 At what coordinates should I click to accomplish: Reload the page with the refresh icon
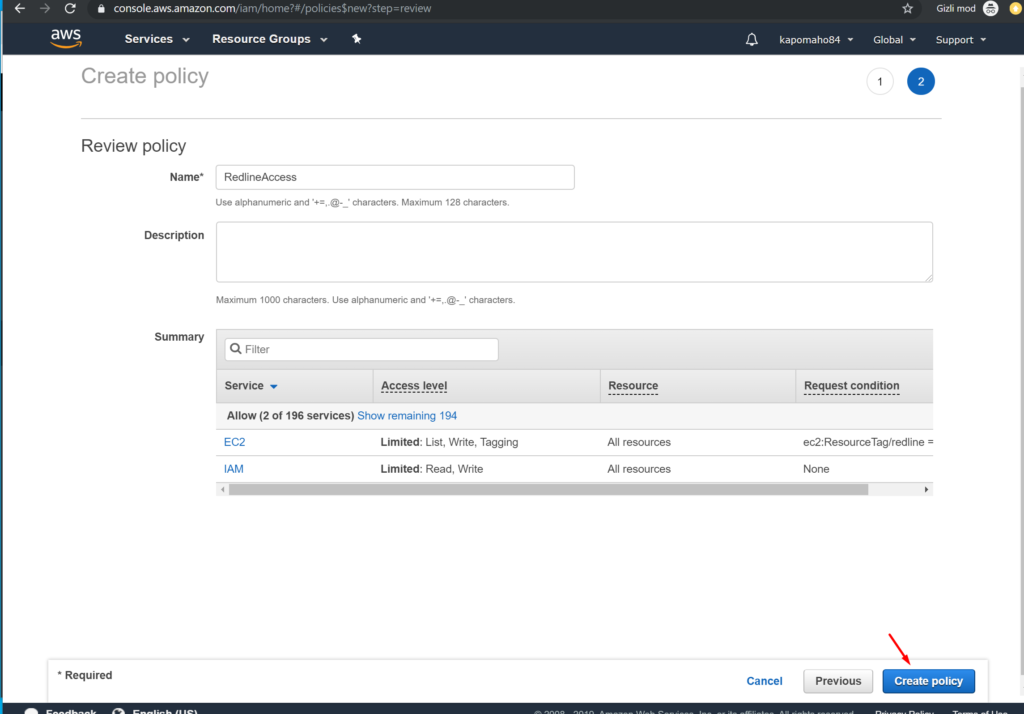pos(70,8)
